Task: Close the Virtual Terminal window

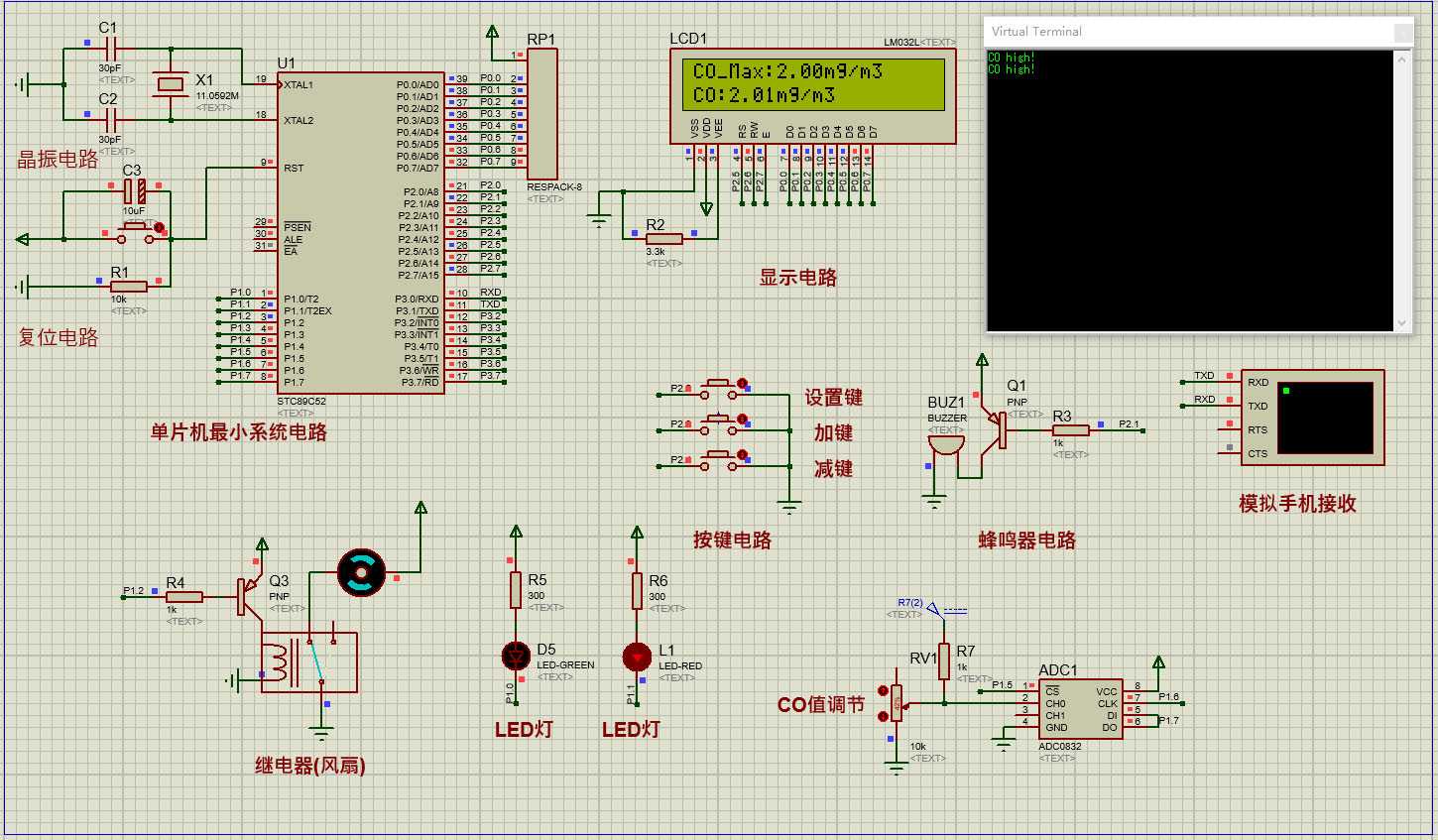Action: coord(1402,32)
